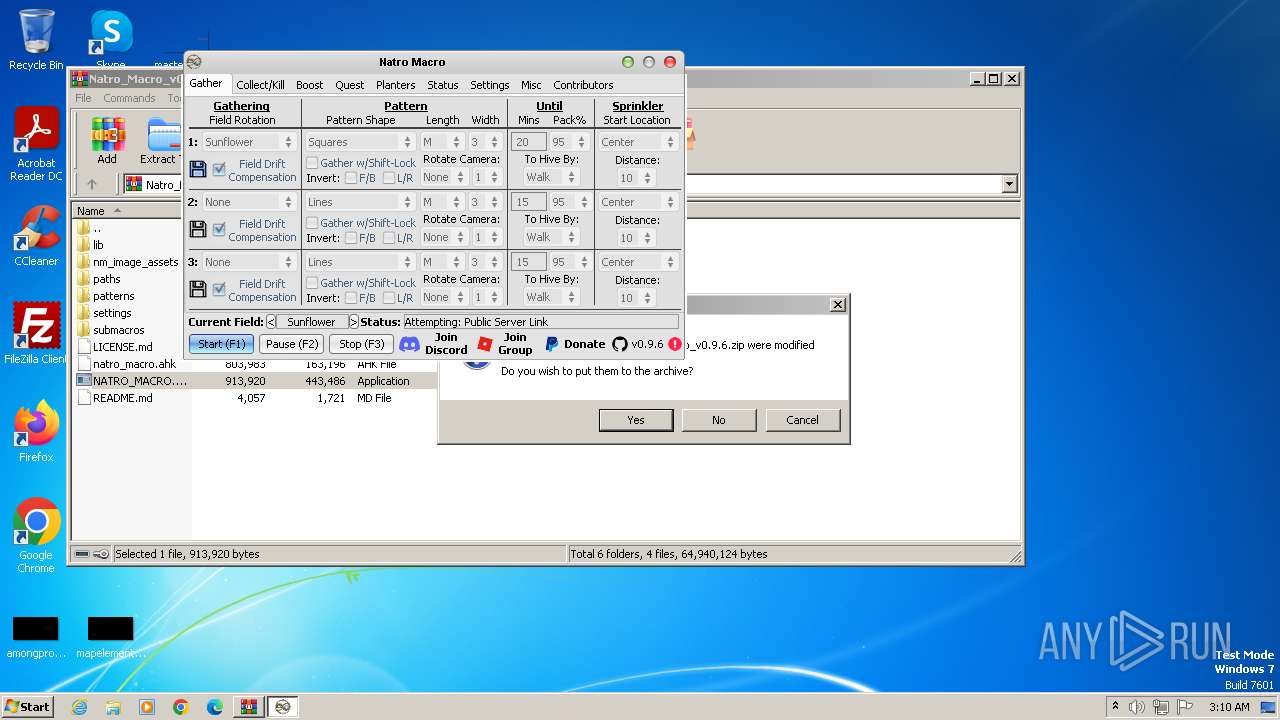Open field 1 sprinkler Center location dropdown
The image size is (1280, 720).
pos(638,142)
